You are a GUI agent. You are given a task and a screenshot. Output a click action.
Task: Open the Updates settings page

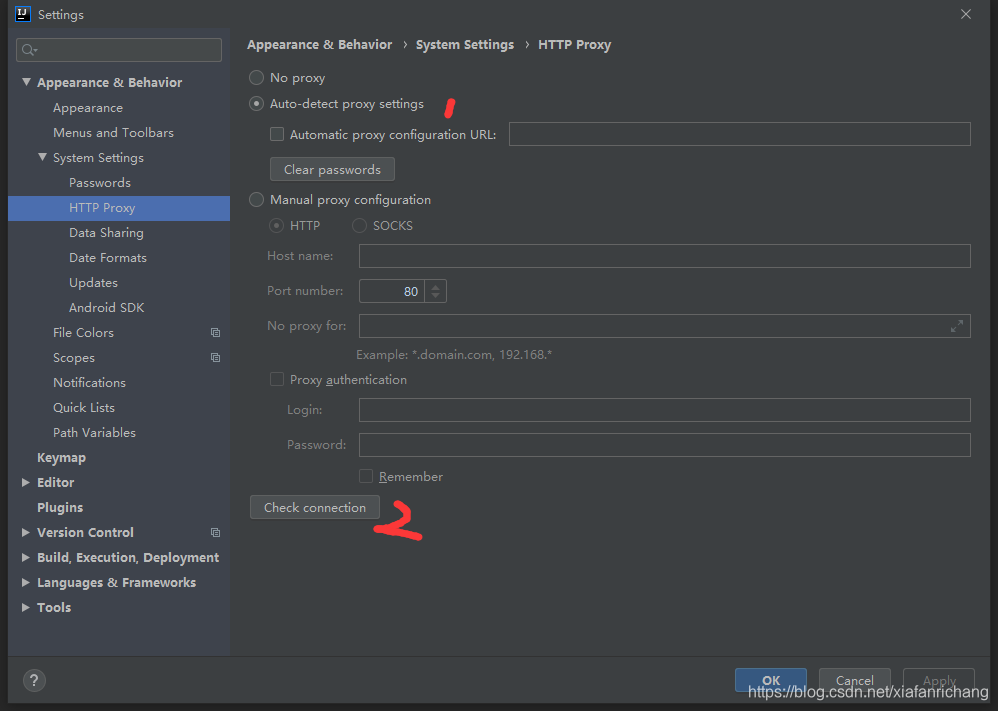pos(94,283)
